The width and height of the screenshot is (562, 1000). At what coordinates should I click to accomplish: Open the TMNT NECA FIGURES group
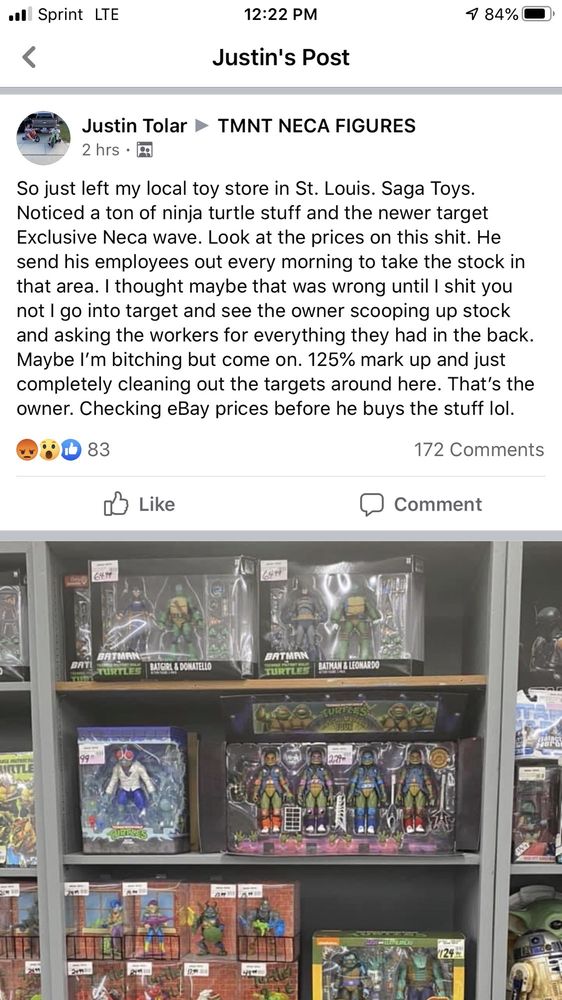[316, 126]
